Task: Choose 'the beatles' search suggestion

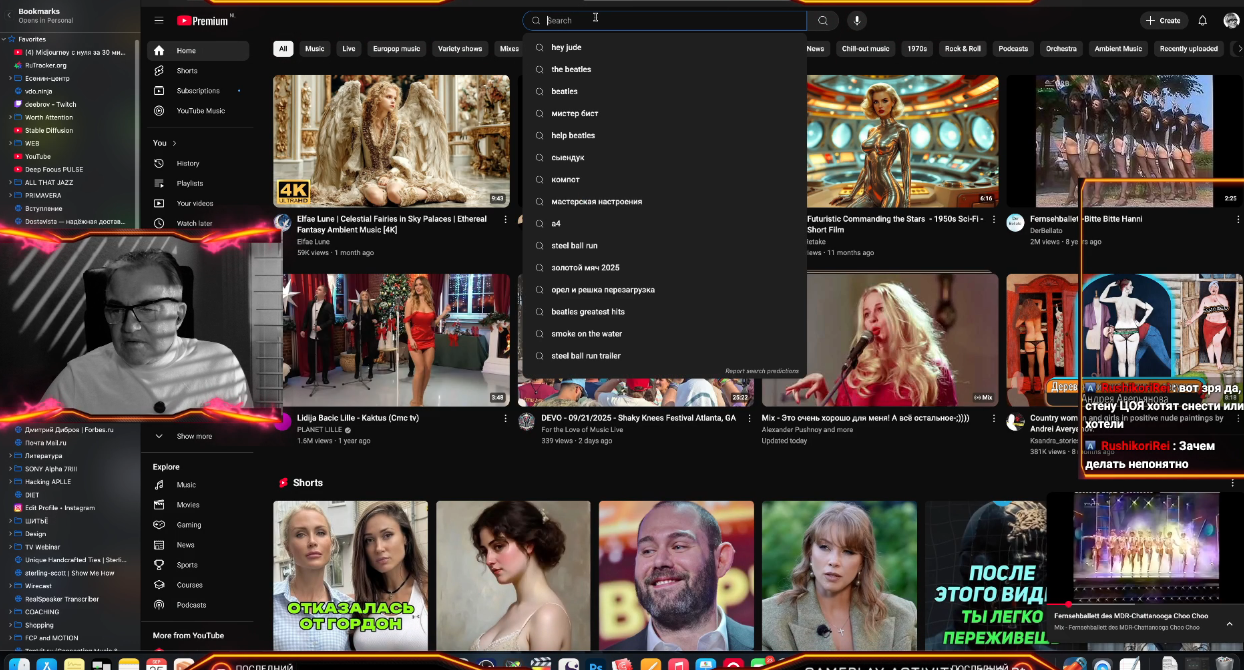Action: (x=664, y=69)
